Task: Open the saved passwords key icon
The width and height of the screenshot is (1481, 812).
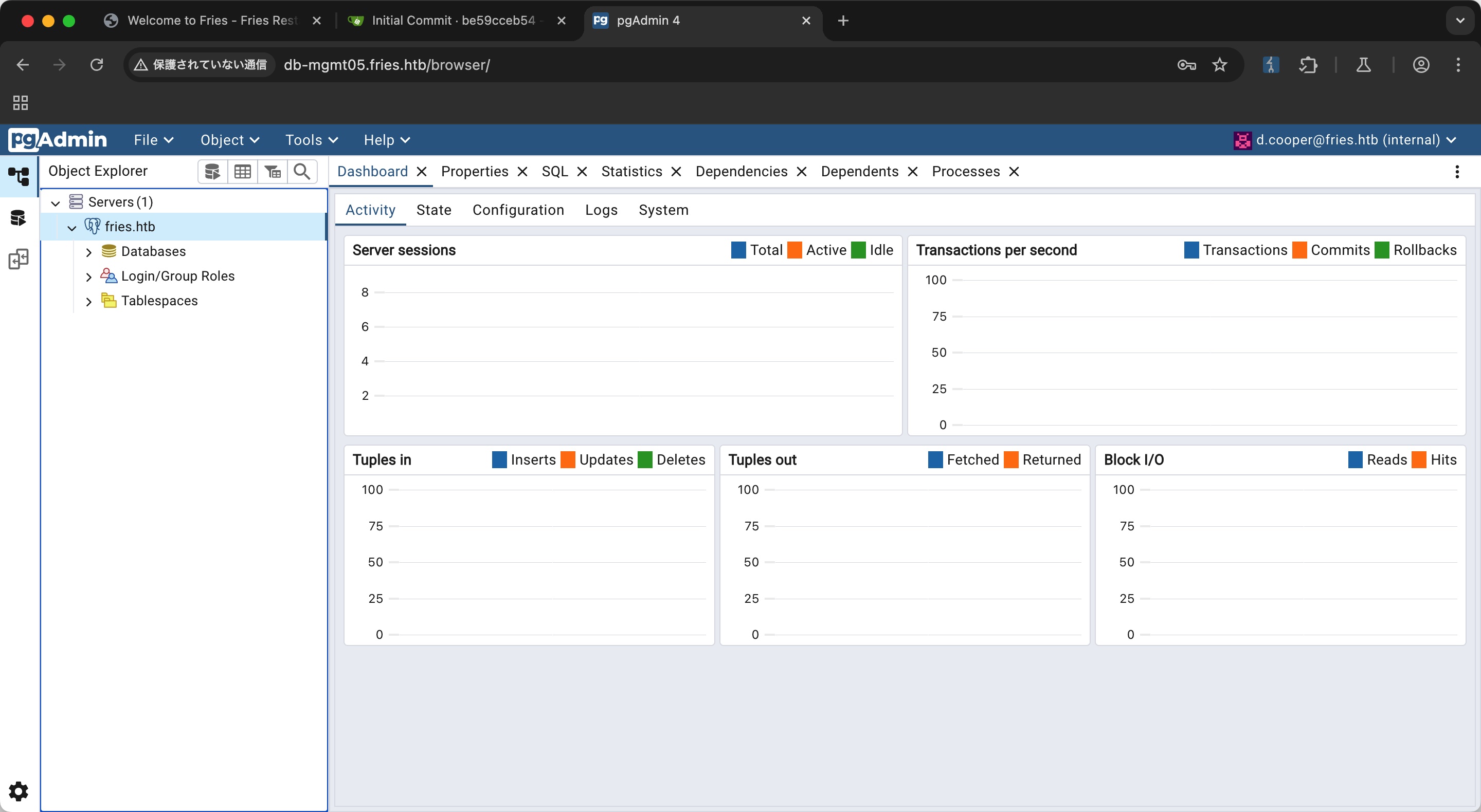Action: [x=1187, y=65]
